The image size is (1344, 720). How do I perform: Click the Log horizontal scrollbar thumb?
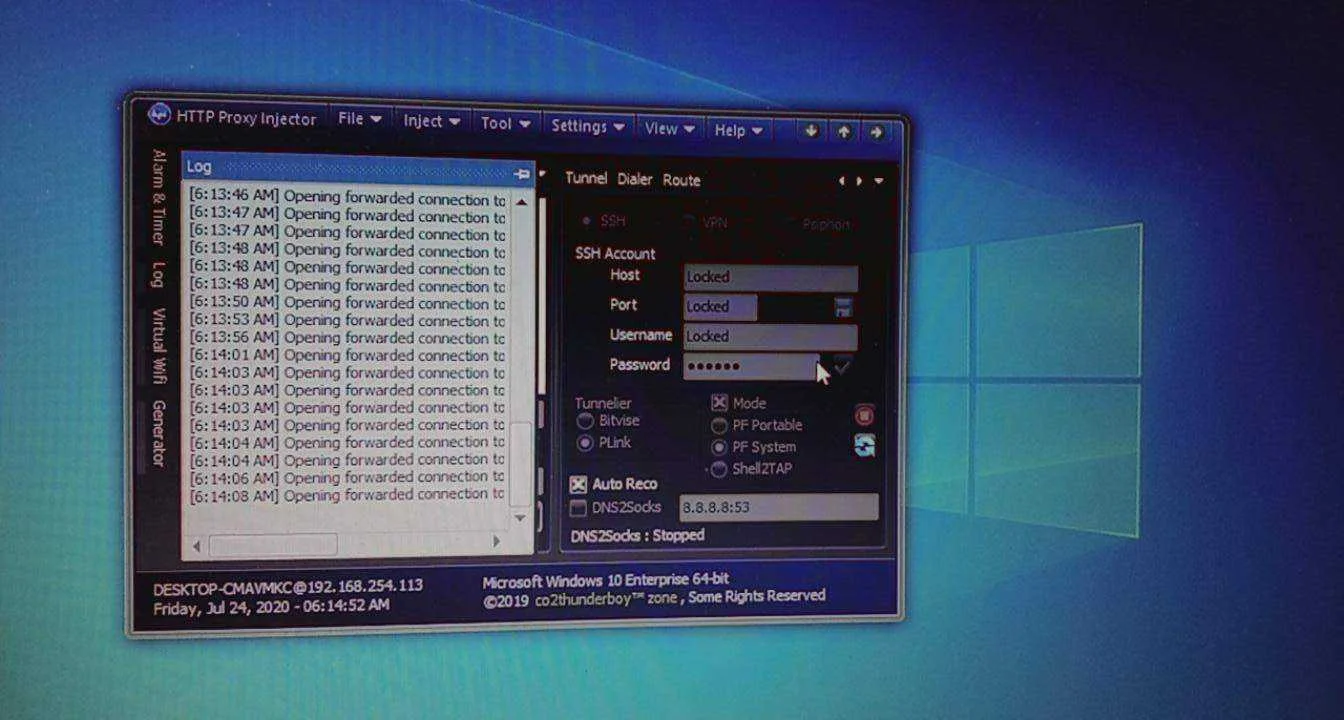point(272,545)
